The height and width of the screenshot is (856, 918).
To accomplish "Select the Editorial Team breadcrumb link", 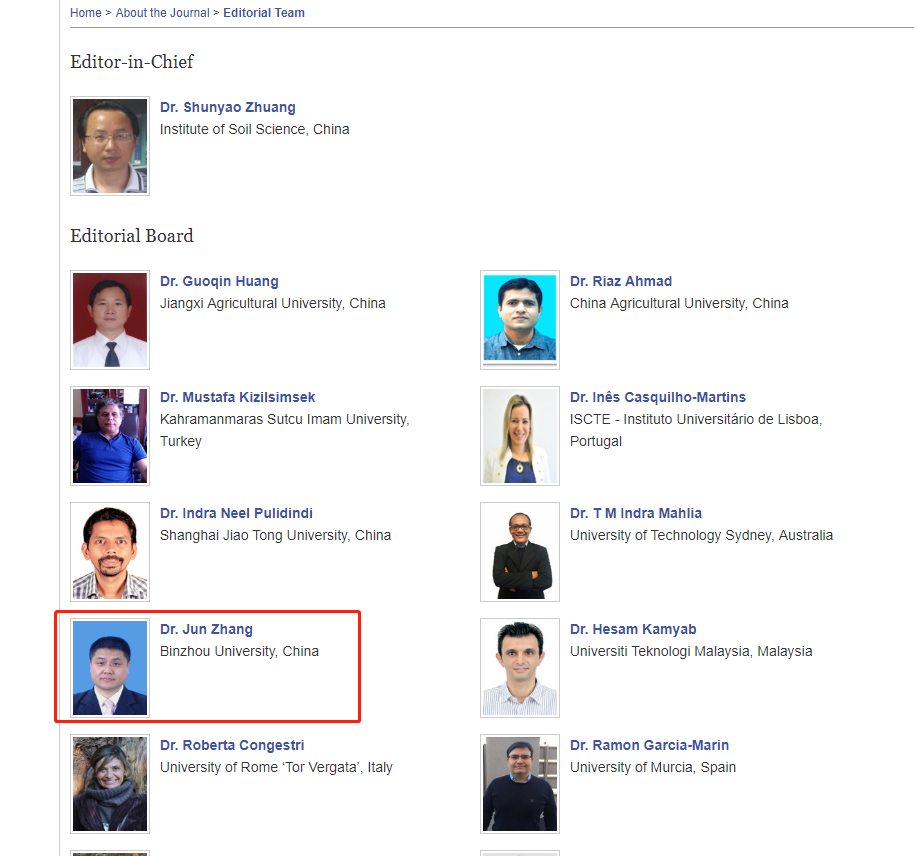I will point(264,13).
